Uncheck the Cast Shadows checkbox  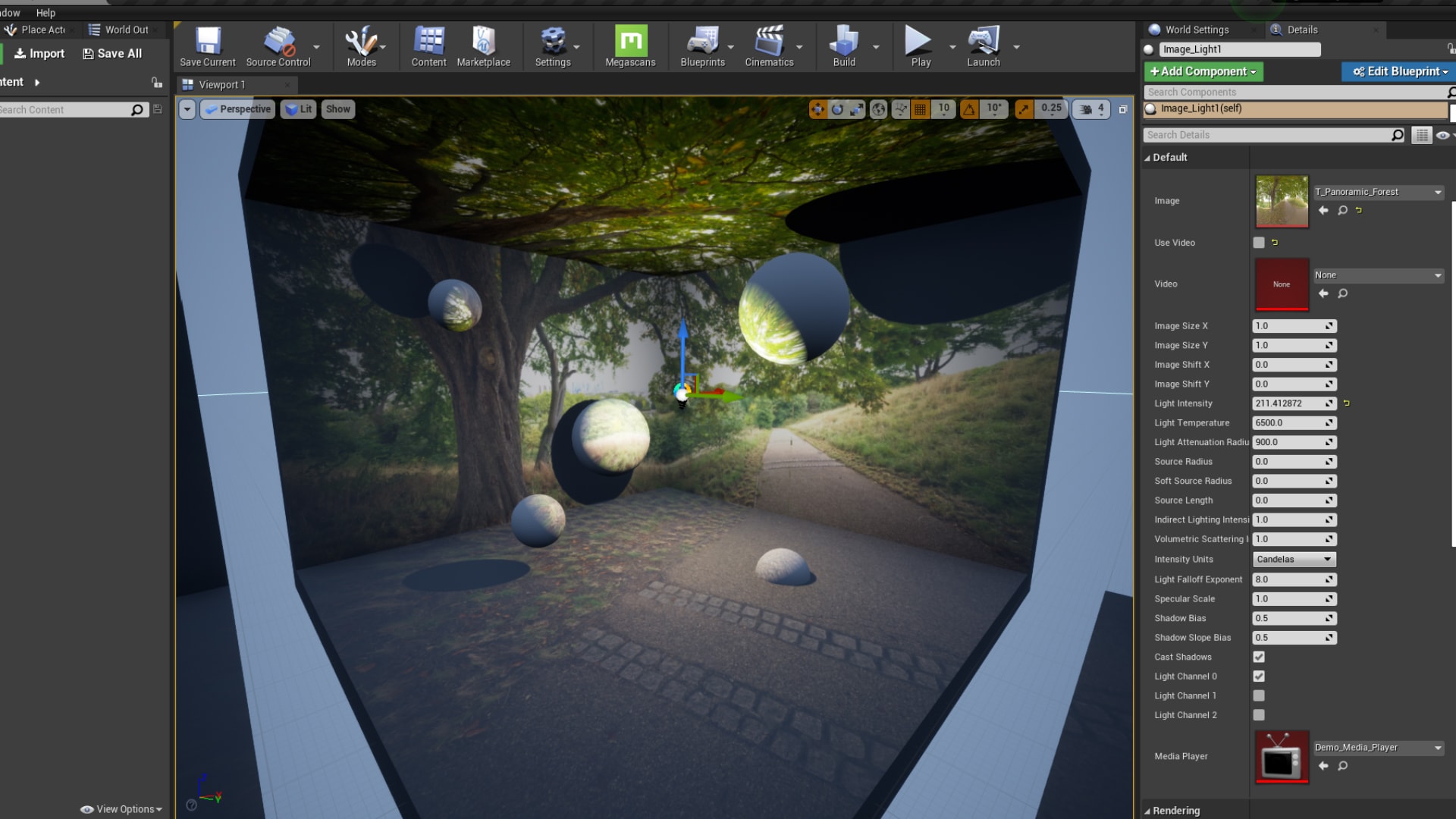pyautogui.click(x=1259, y=657)
